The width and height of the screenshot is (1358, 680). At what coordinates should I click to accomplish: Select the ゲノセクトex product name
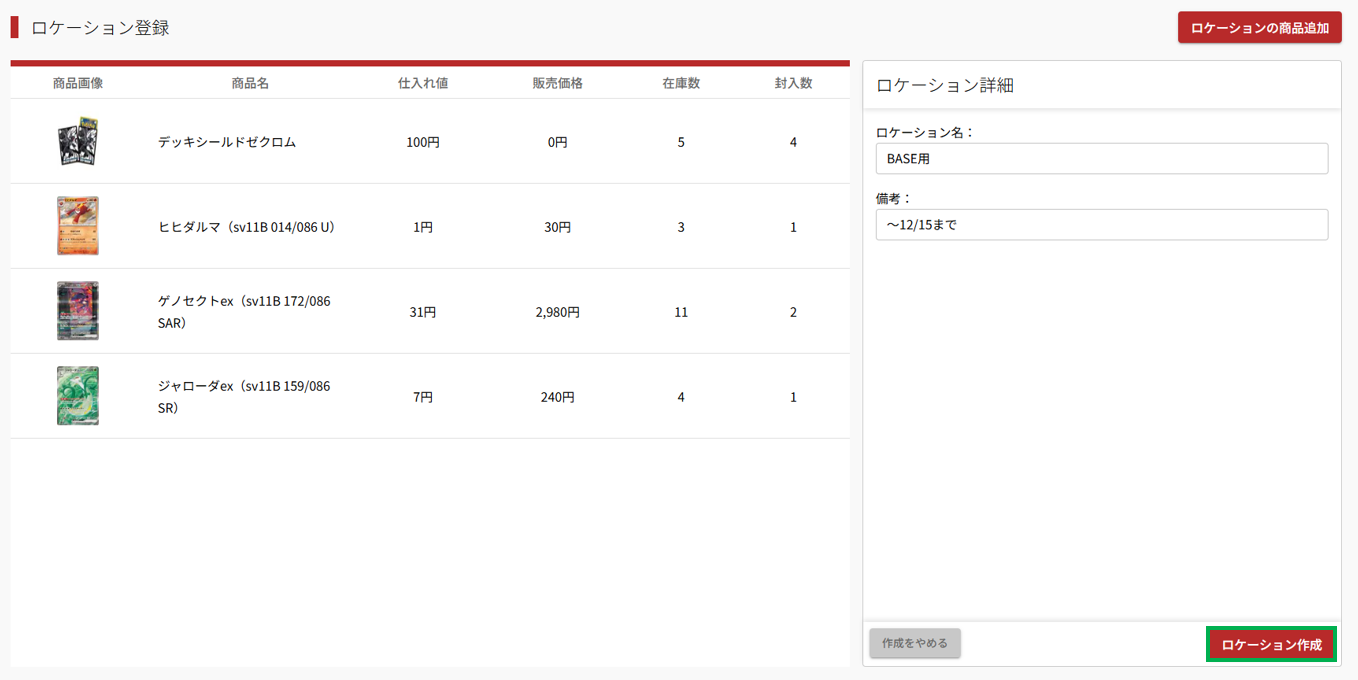(244, 312)
